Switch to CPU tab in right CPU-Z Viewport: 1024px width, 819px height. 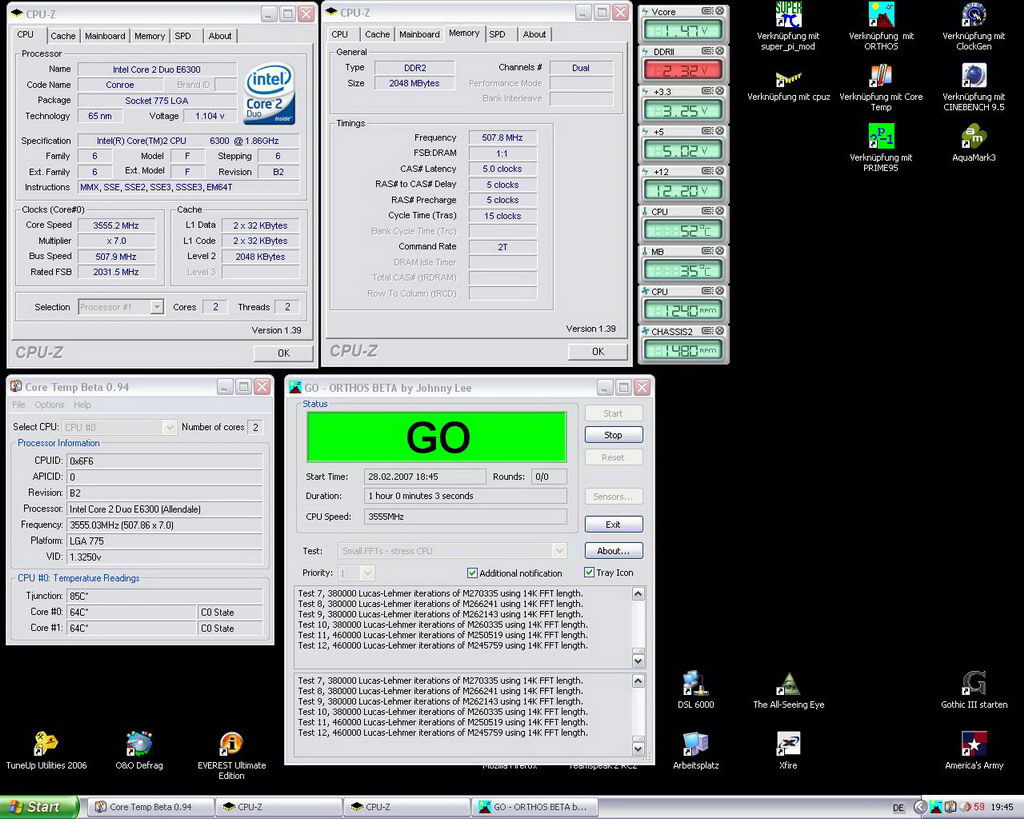340,34
